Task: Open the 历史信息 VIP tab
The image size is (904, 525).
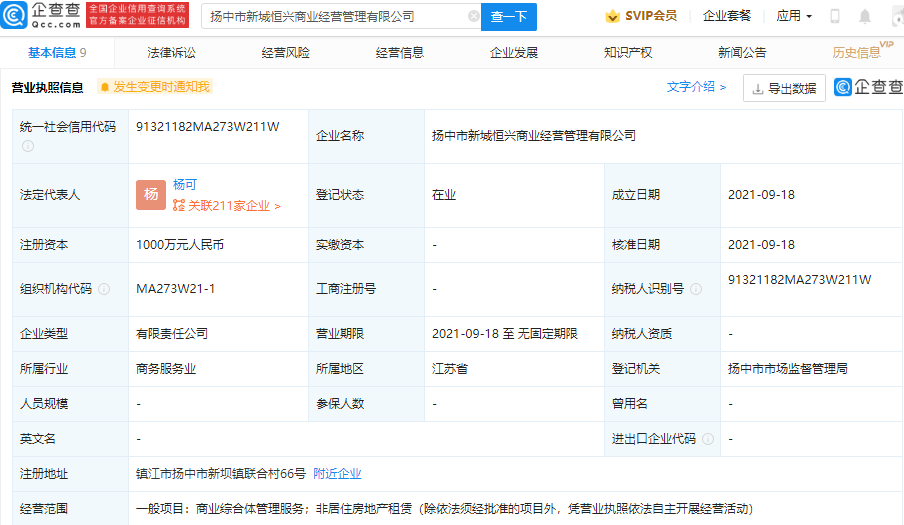Action: click(861, 52)
